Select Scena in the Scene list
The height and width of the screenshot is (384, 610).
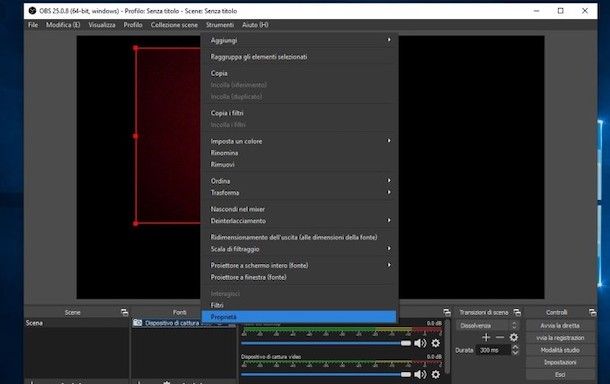[x=77, y=323]
